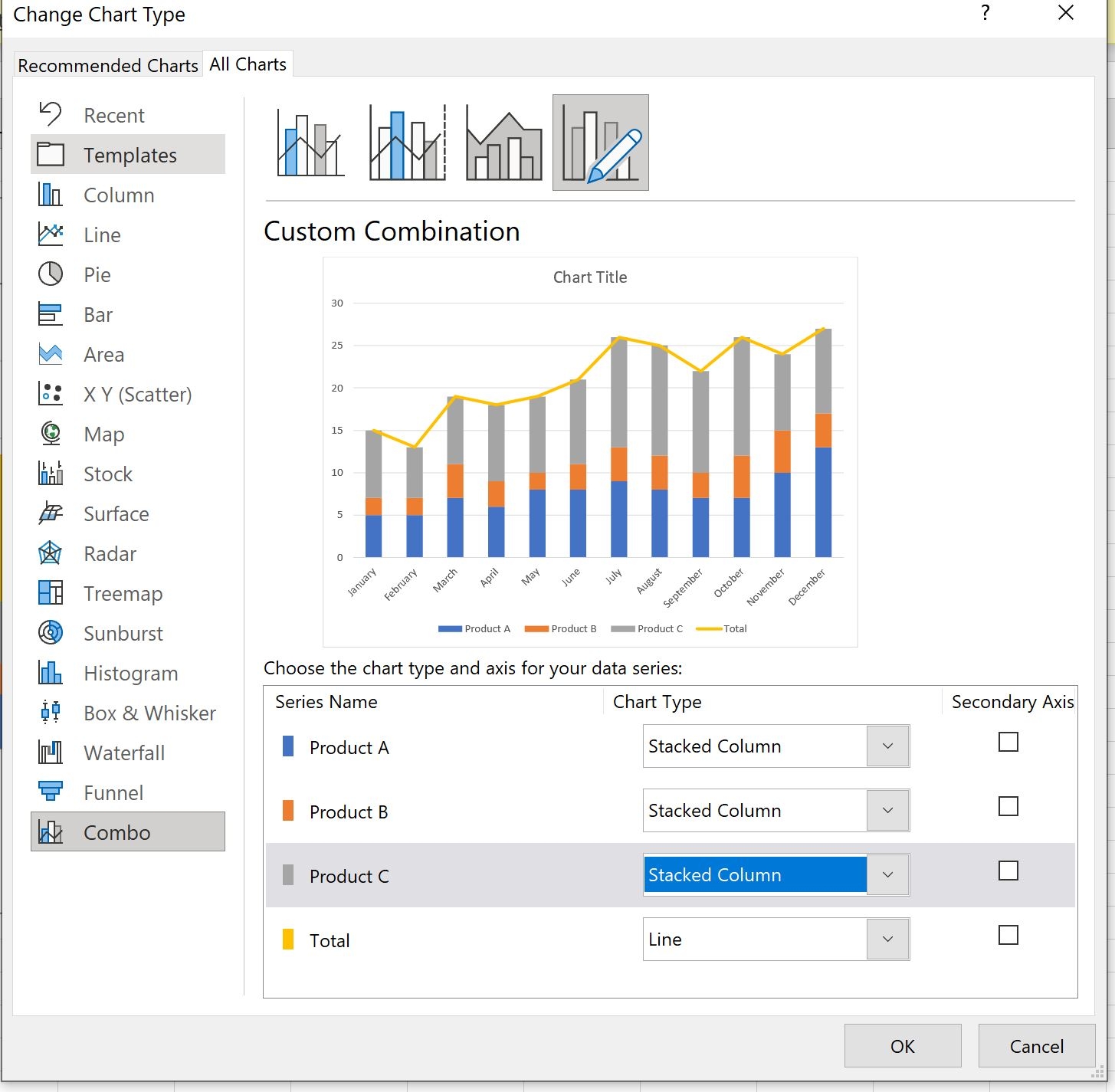The height and width of the screenshot is (1092, 1115).
Task: Open the Treemap chart category
Action: coord(123,593)
